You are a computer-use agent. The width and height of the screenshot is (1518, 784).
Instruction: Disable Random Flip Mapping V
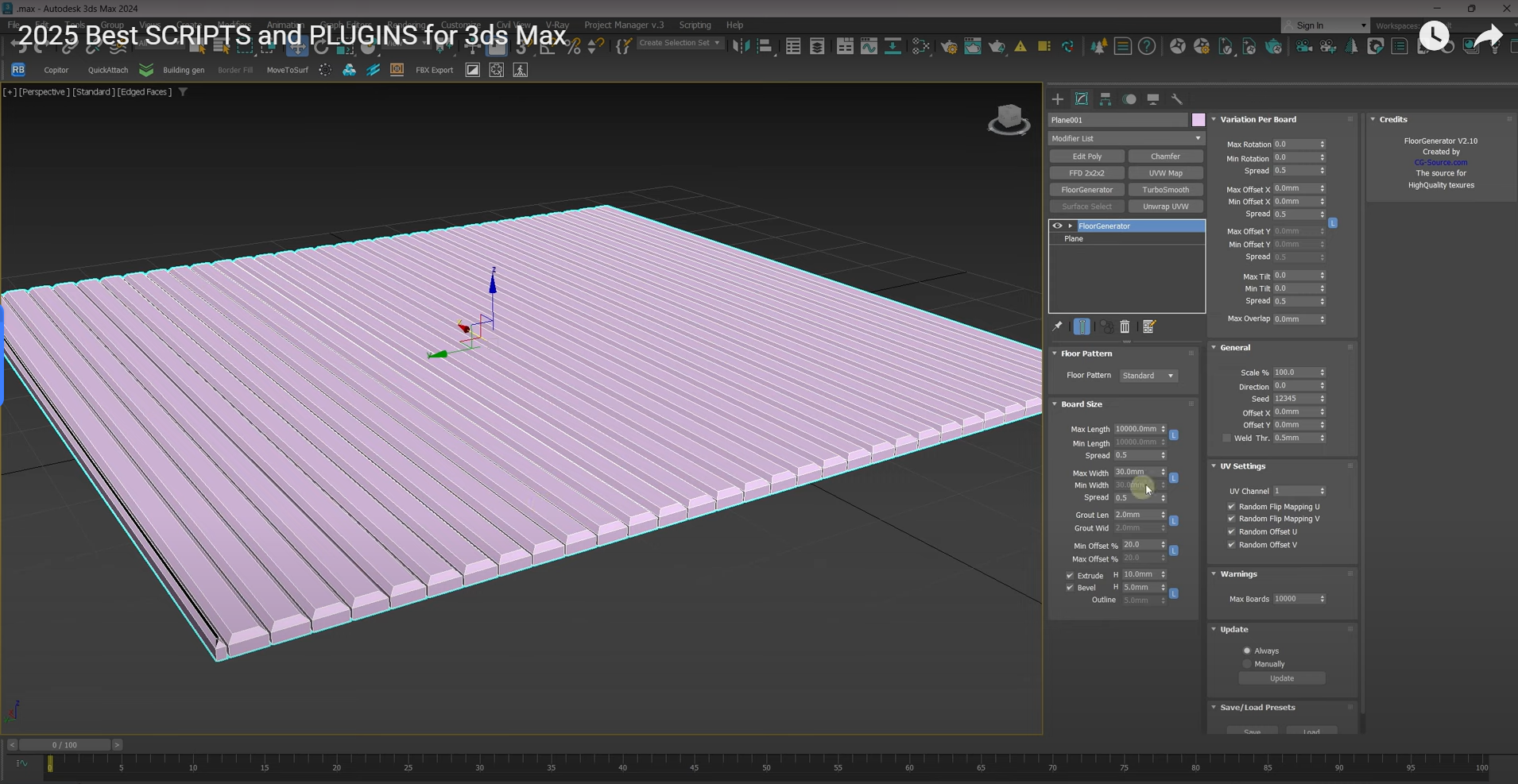[1232, 519]
